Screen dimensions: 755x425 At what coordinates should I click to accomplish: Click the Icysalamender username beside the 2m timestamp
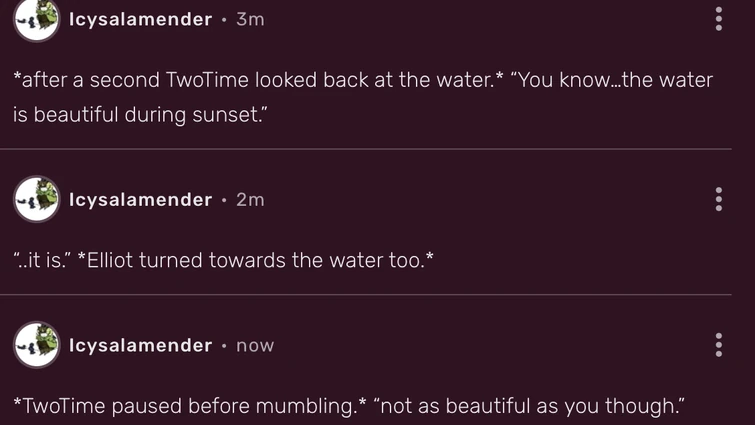[x=140, y=200]
